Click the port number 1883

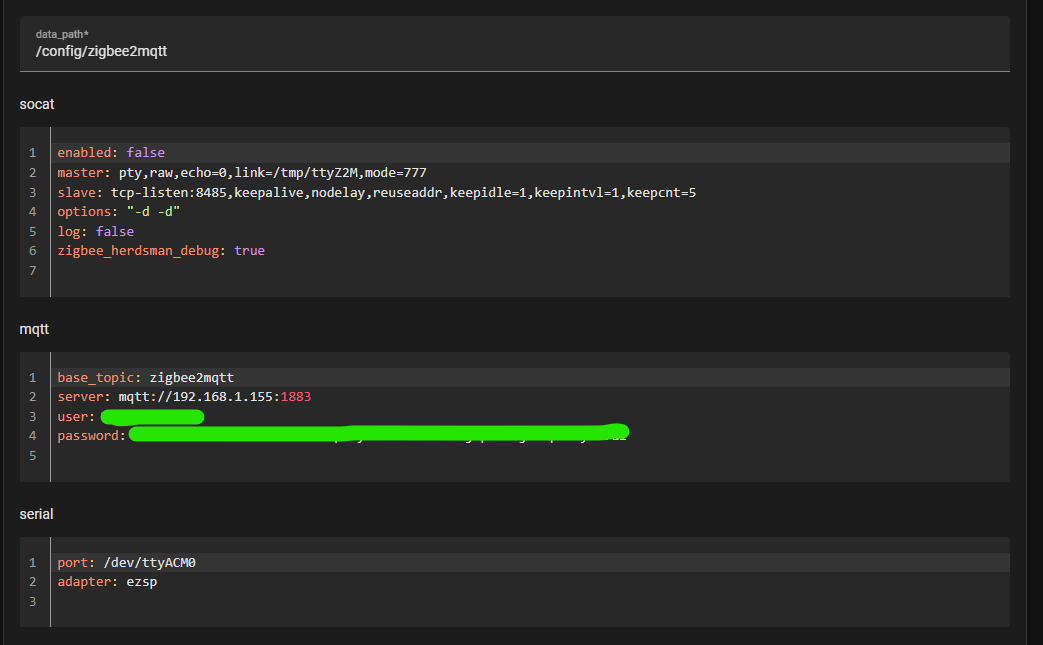296,397
